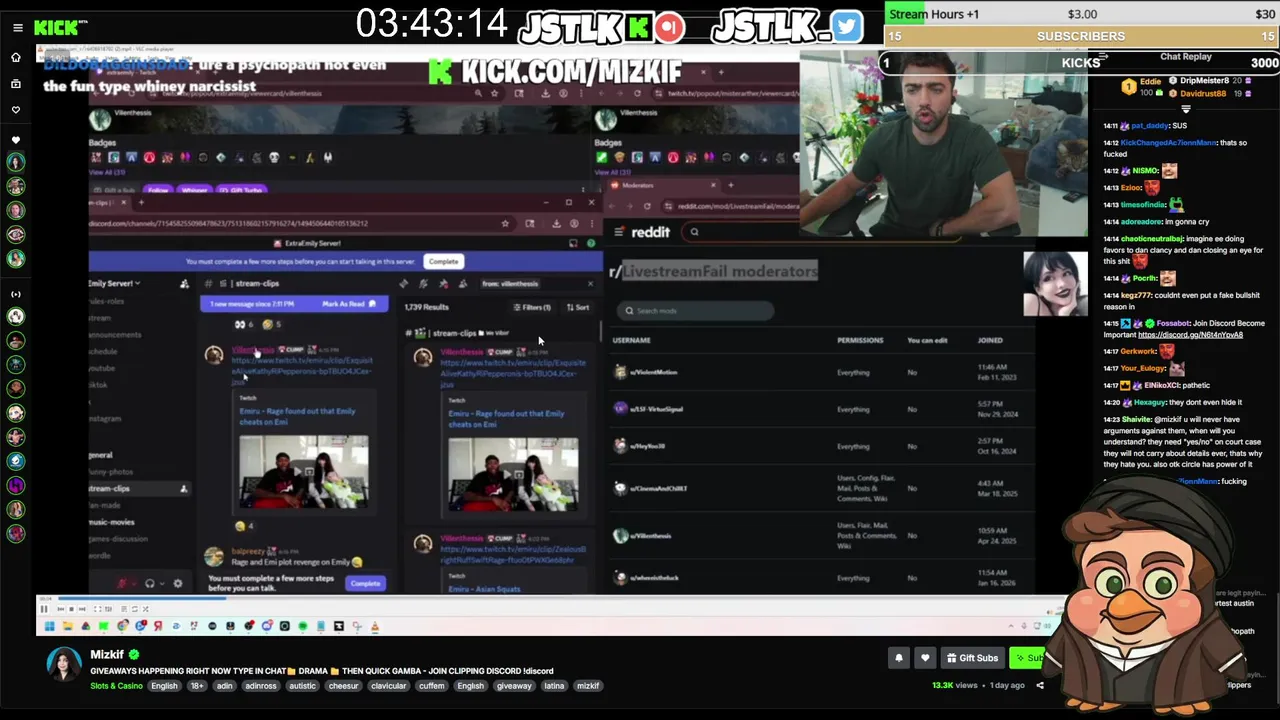Expand the Emily Server name dropdown
The width and height of the screenshot is (1280, 720).
pos(114,284)
